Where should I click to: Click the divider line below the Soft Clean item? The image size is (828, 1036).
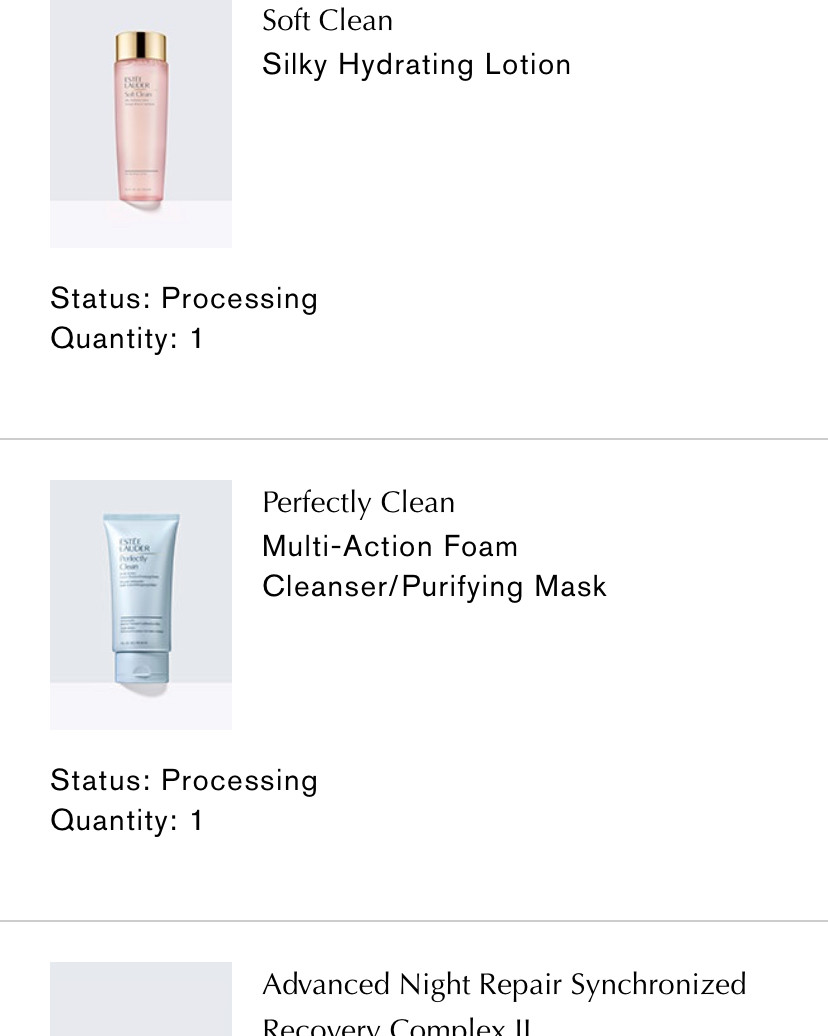coord(414,439)
